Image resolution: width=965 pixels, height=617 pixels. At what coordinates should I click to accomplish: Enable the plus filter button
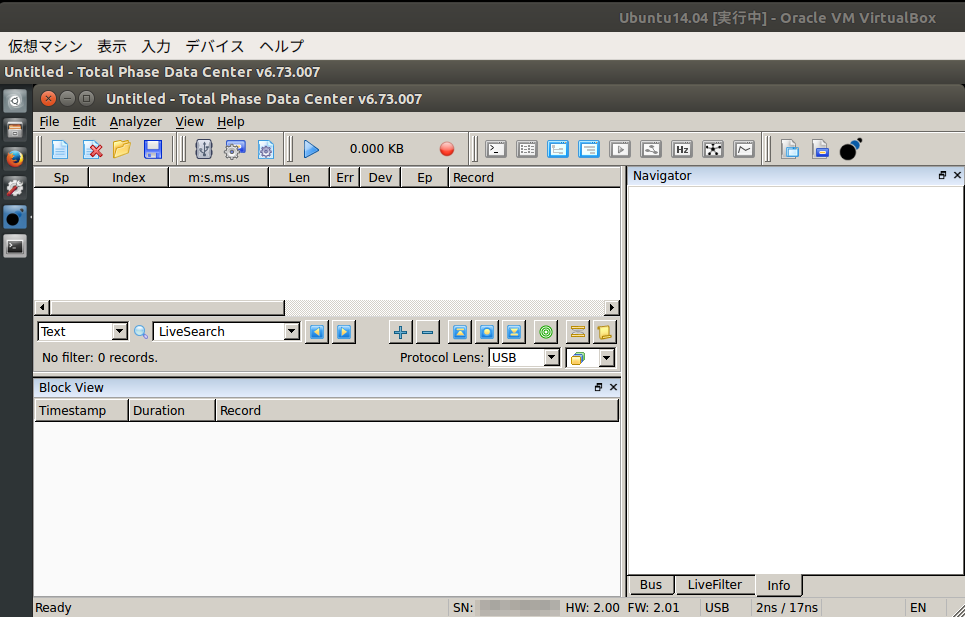click(x=400, y=331)
